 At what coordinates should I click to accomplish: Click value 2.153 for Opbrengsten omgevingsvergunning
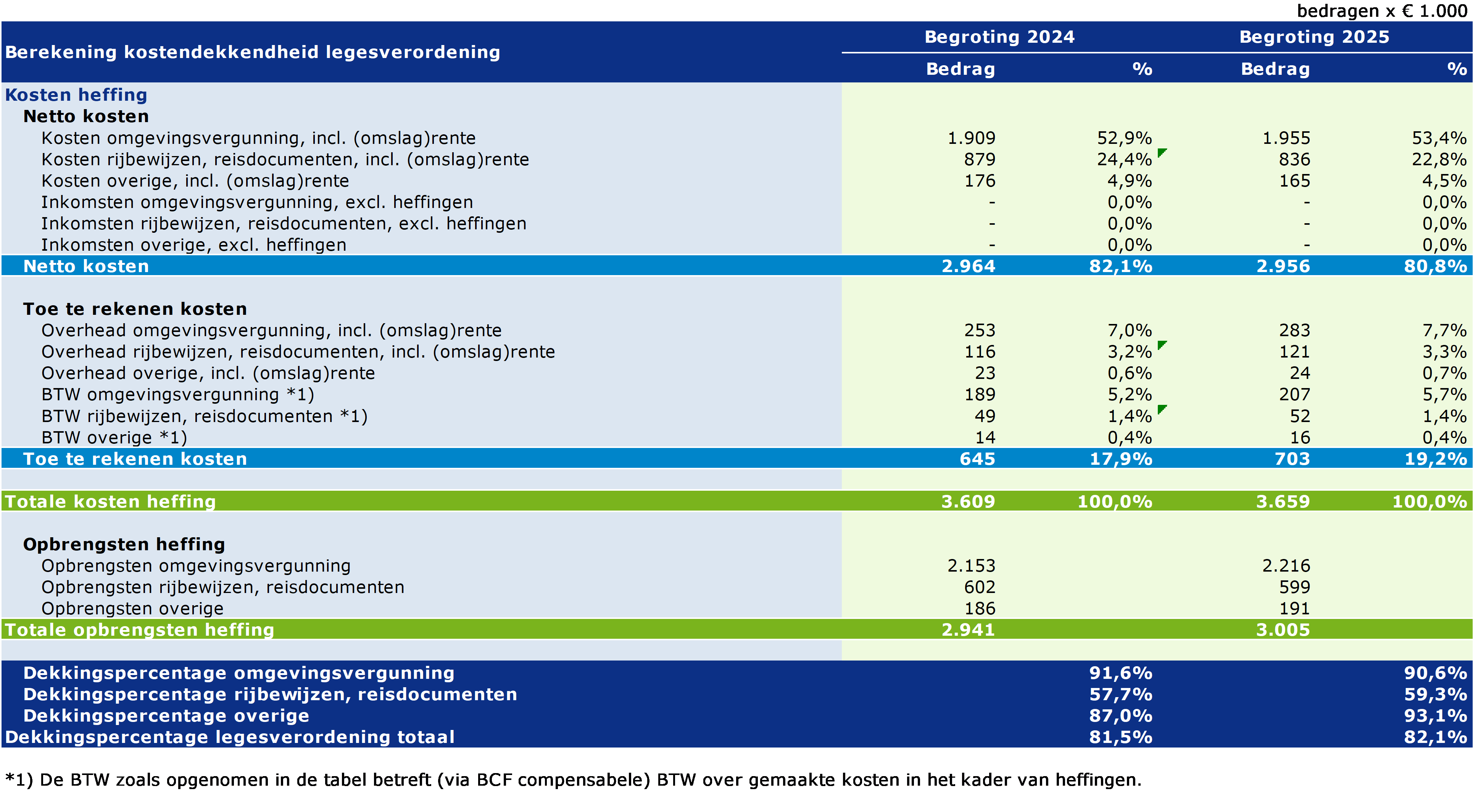[x=972, y=566]
